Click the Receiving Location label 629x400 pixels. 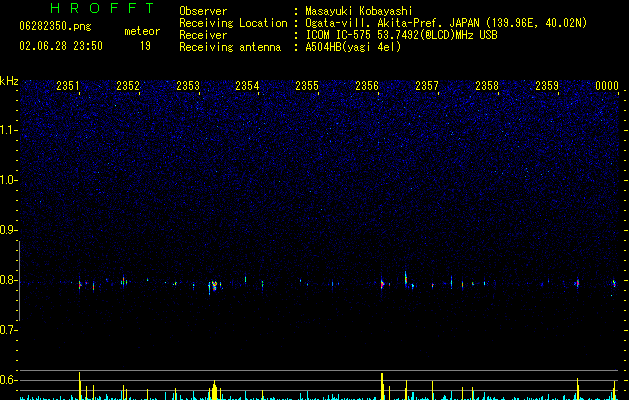(233, 23)
